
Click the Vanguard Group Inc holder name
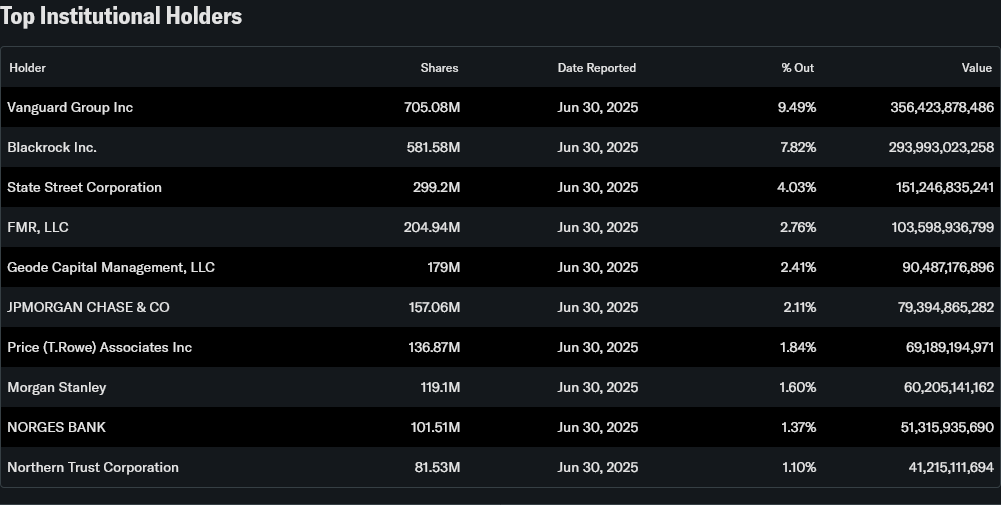click(x=70, y=107)
